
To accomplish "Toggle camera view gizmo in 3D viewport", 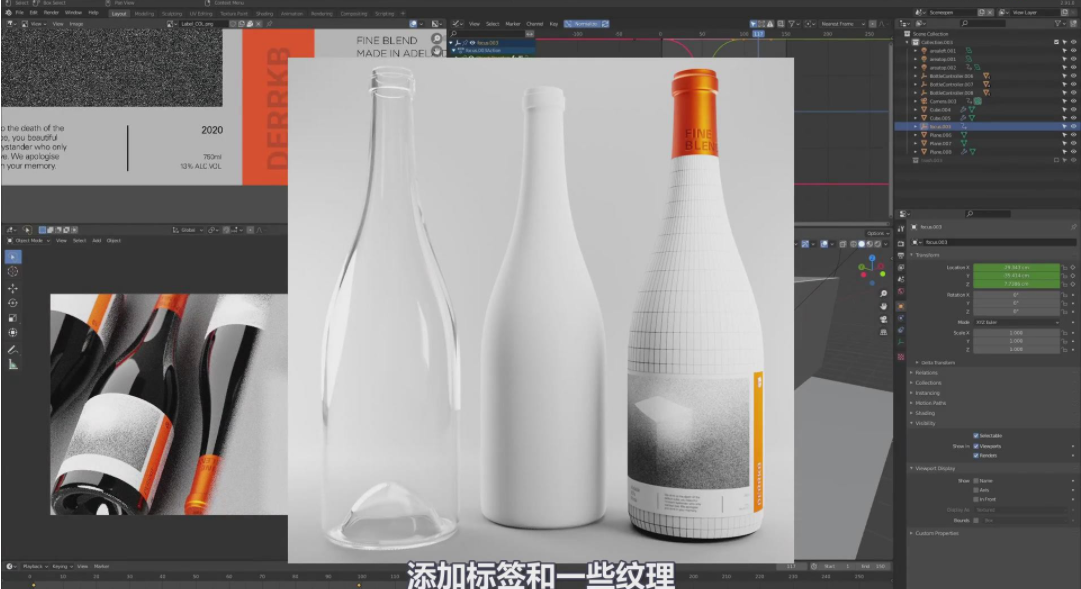I will pos(883,319).
